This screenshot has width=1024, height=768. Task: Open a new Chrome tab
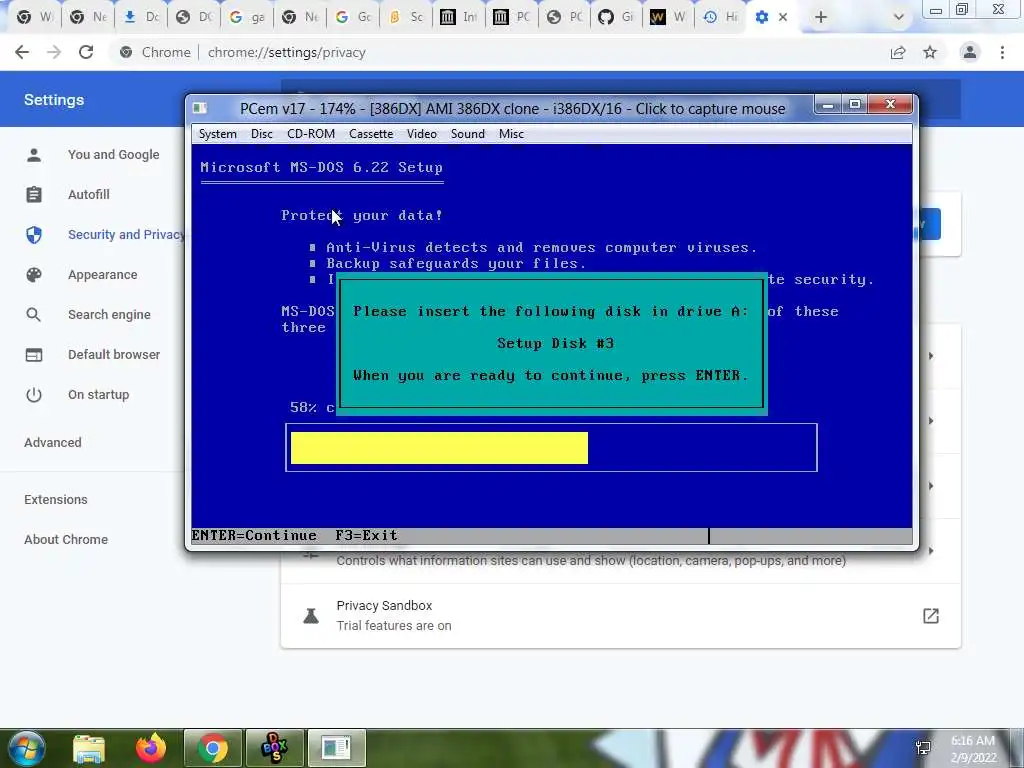(x=821, y=18)
